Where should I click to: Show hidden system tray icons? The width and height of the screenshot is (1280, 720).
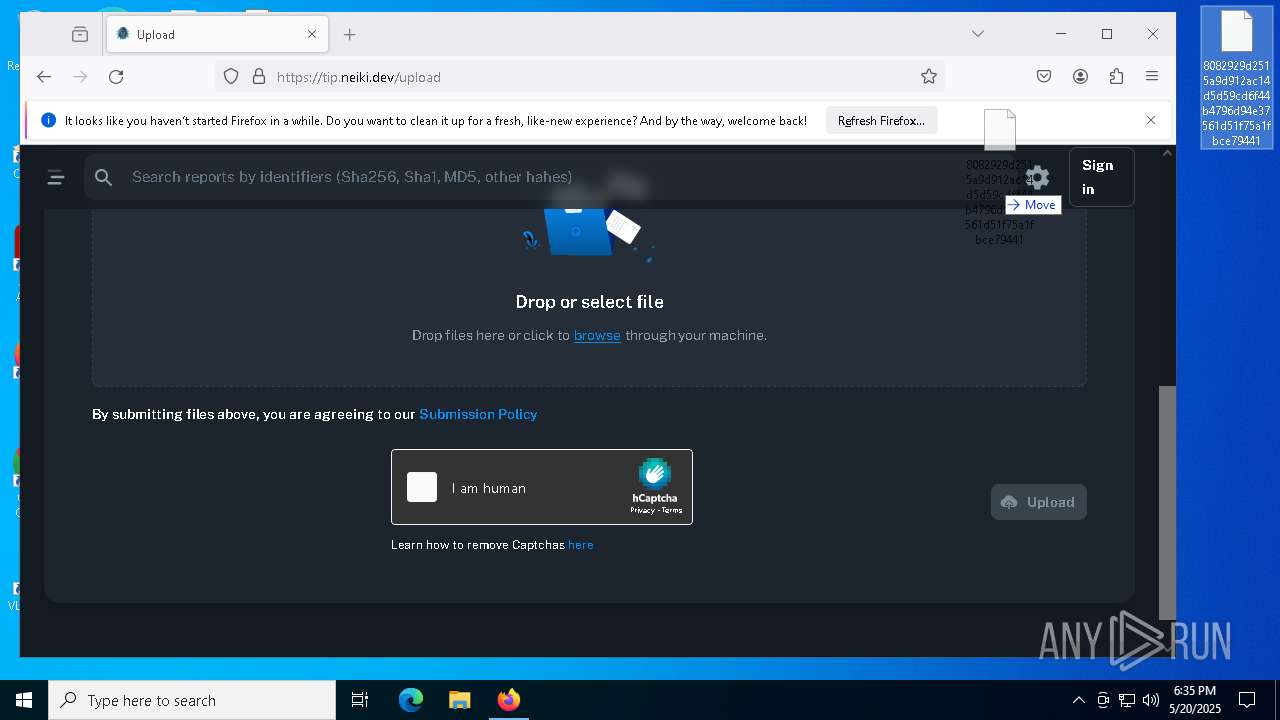(1078, 700)
